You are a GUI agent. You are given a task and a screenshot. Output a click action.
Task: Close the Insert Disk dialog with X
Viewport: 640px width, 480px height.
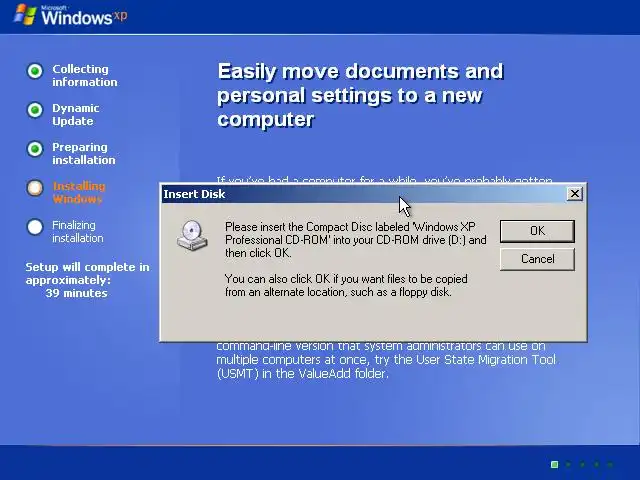[x=574, y=193]
